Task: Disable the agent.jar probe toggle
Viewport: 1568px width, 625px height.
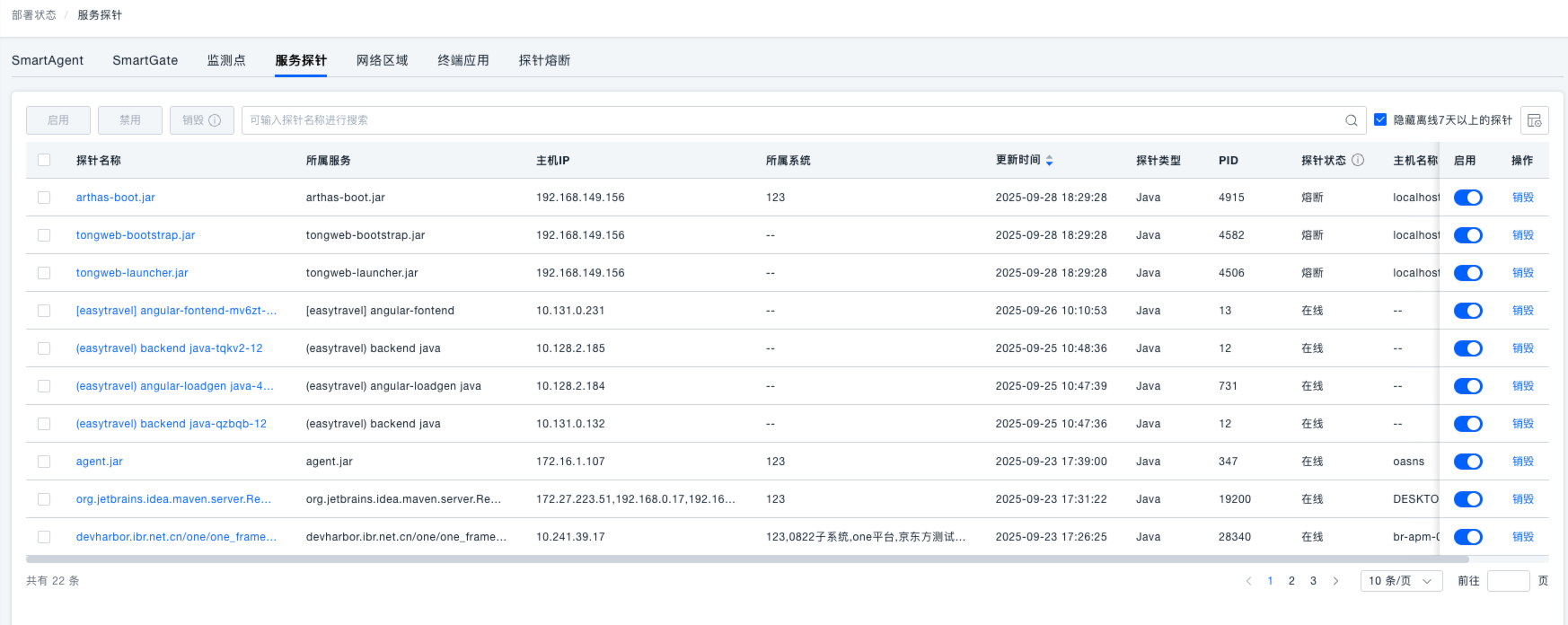Action: [1467, 462]
